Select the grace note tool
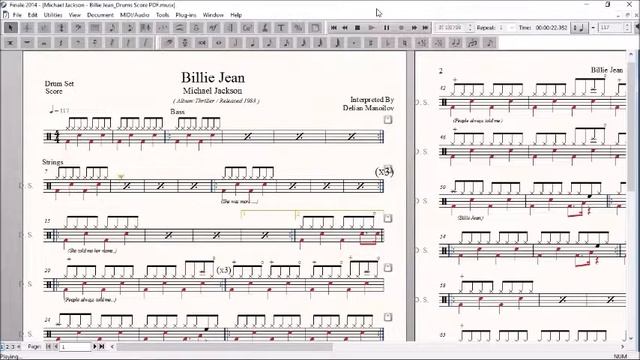 (x=489, y=42)
